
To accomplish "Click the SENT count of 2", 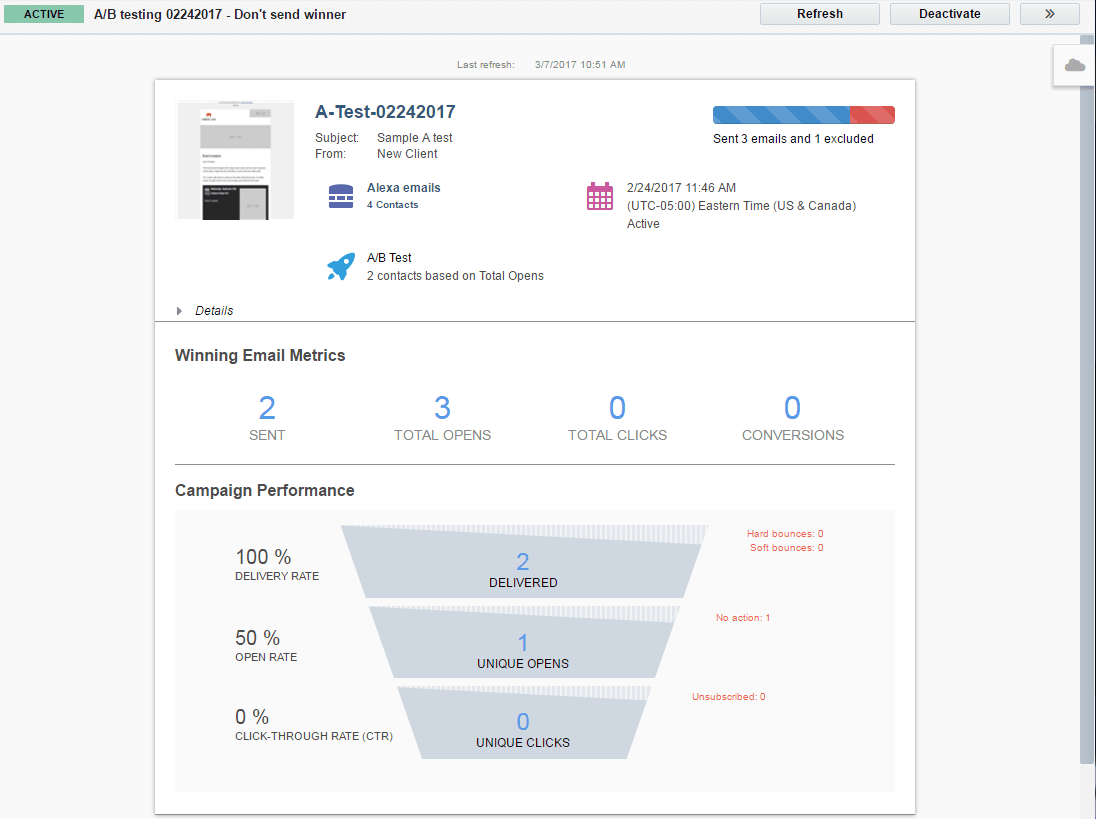I will [267, 408].
